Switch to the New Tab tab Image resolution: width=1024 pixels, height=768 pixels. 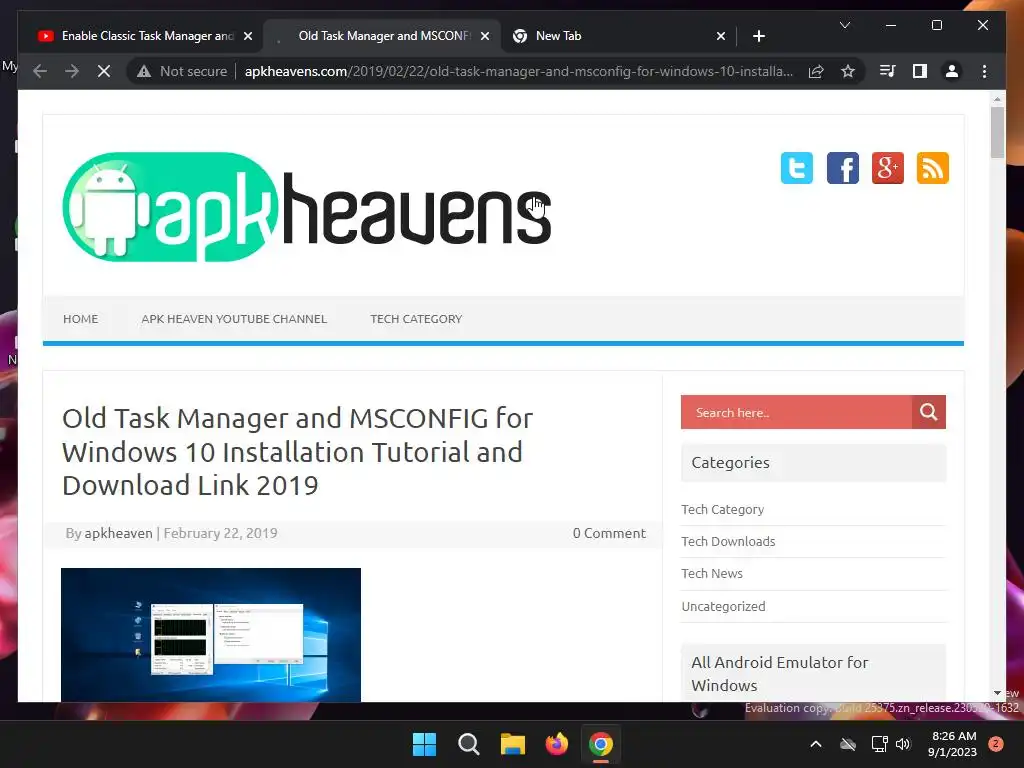[618, 36]
